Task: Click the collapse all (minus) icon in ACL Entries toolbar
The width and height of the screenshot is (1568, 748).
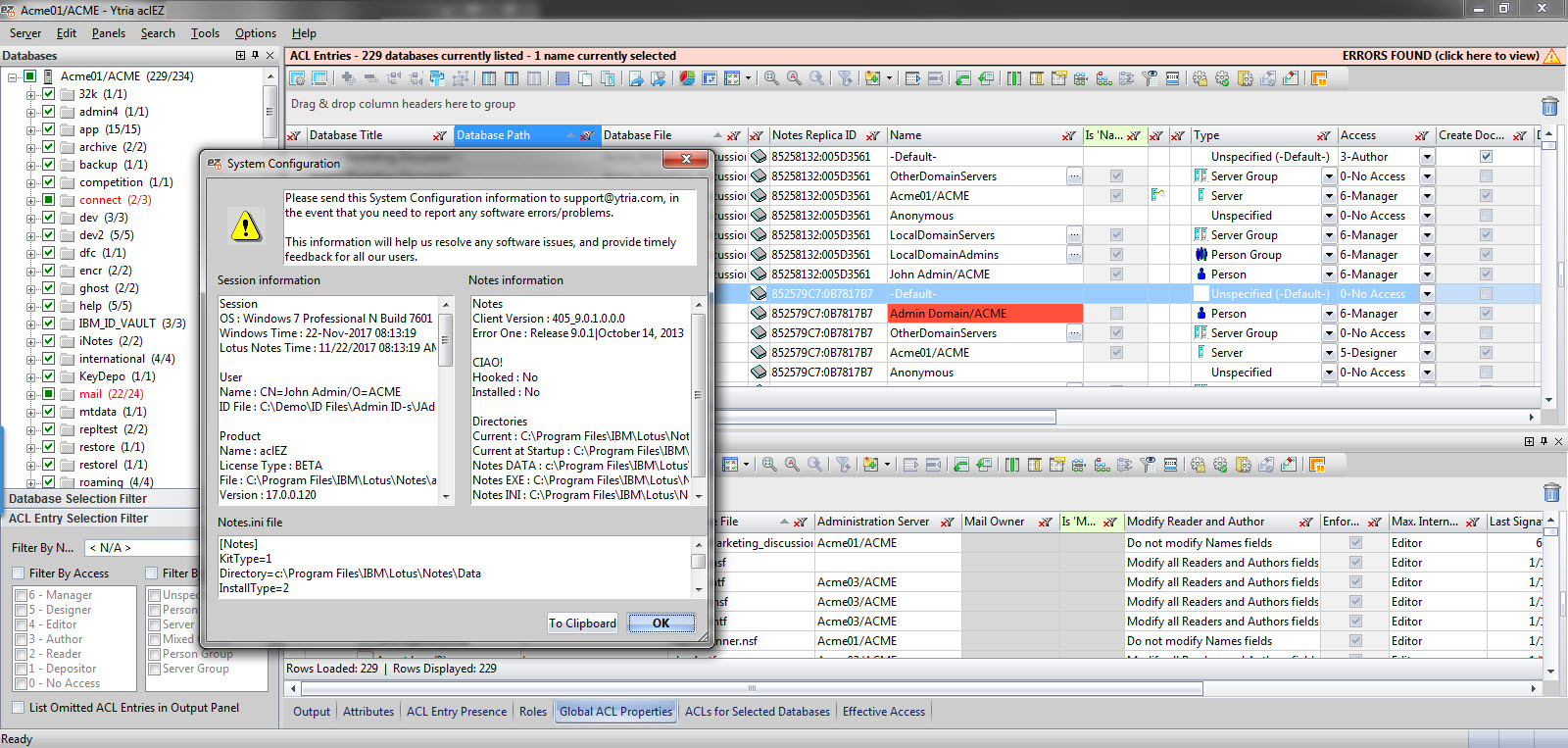Action: tap(370, 78)
